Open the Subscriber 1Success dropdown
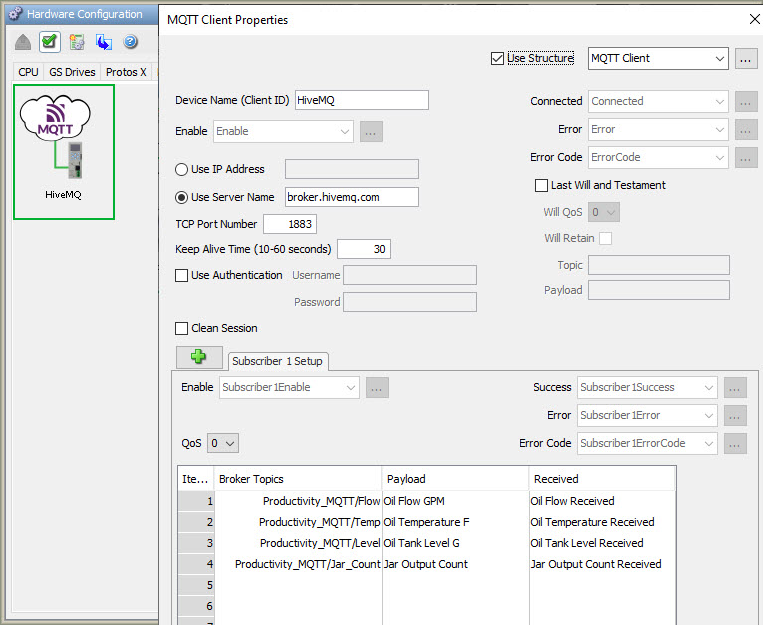 (x=647, y=387)
